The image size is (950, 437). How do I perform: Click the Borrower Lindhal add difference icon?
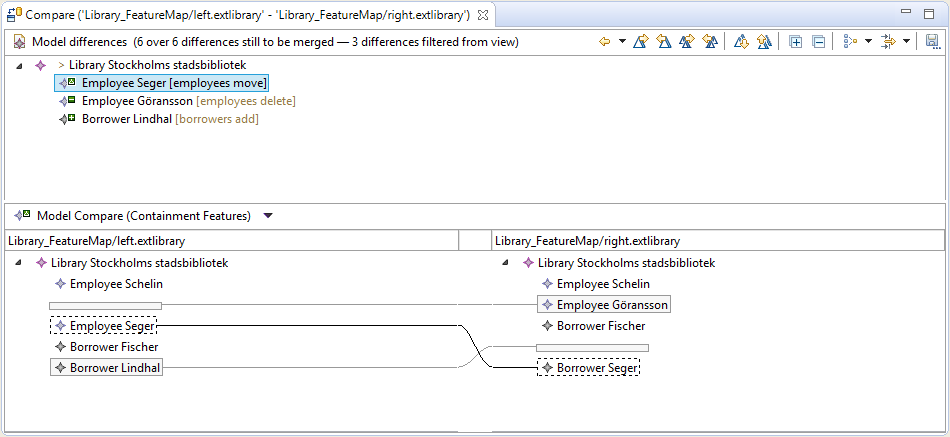pyautogui.click(x=67, y=119)
